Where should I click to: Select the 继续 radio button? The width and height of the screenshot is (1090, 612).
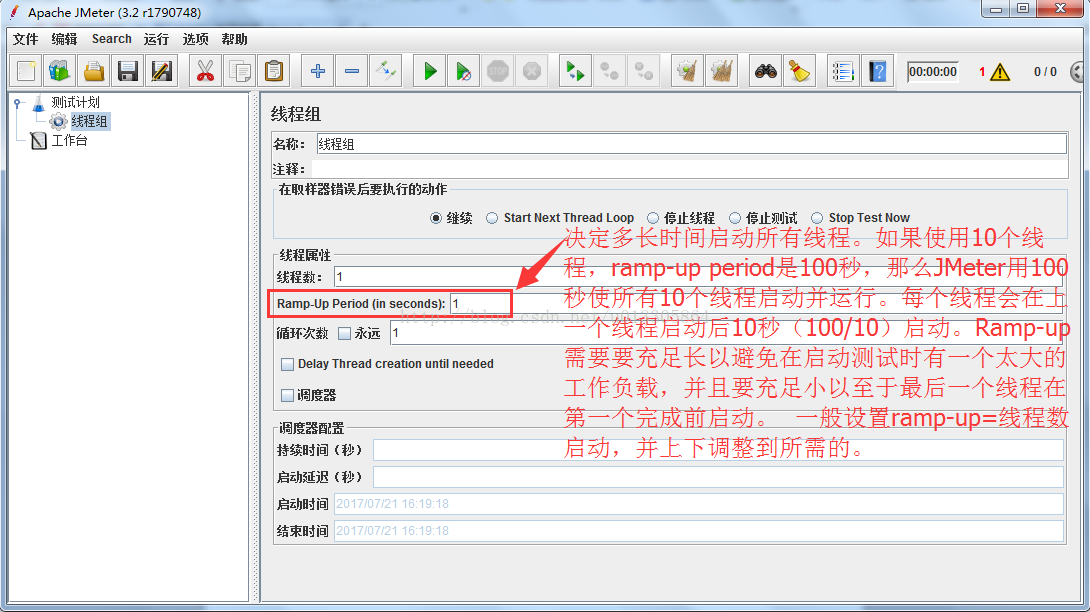(x=436, y=218)
